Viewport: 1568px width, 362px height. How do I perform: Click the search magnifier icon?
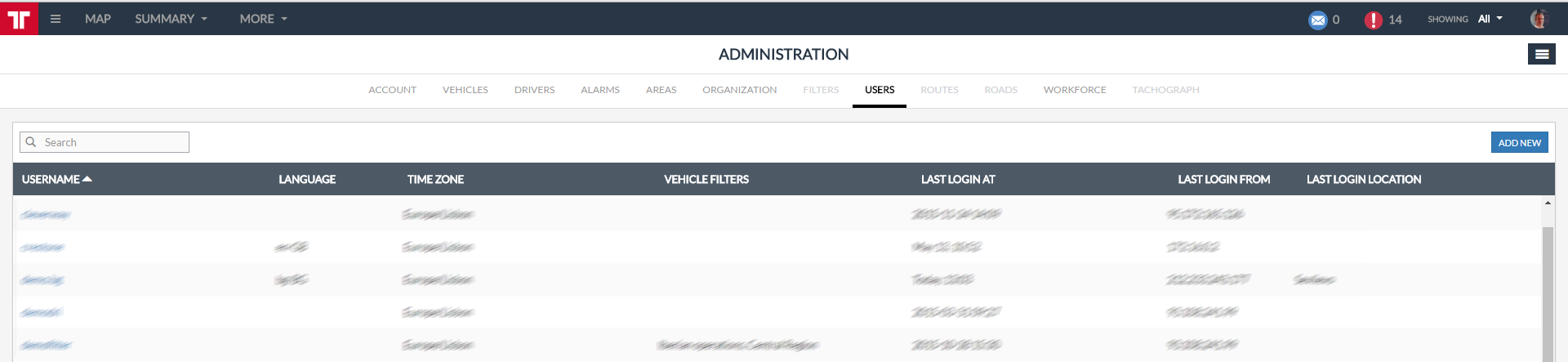pyautogui.click(x=31, y=142)
